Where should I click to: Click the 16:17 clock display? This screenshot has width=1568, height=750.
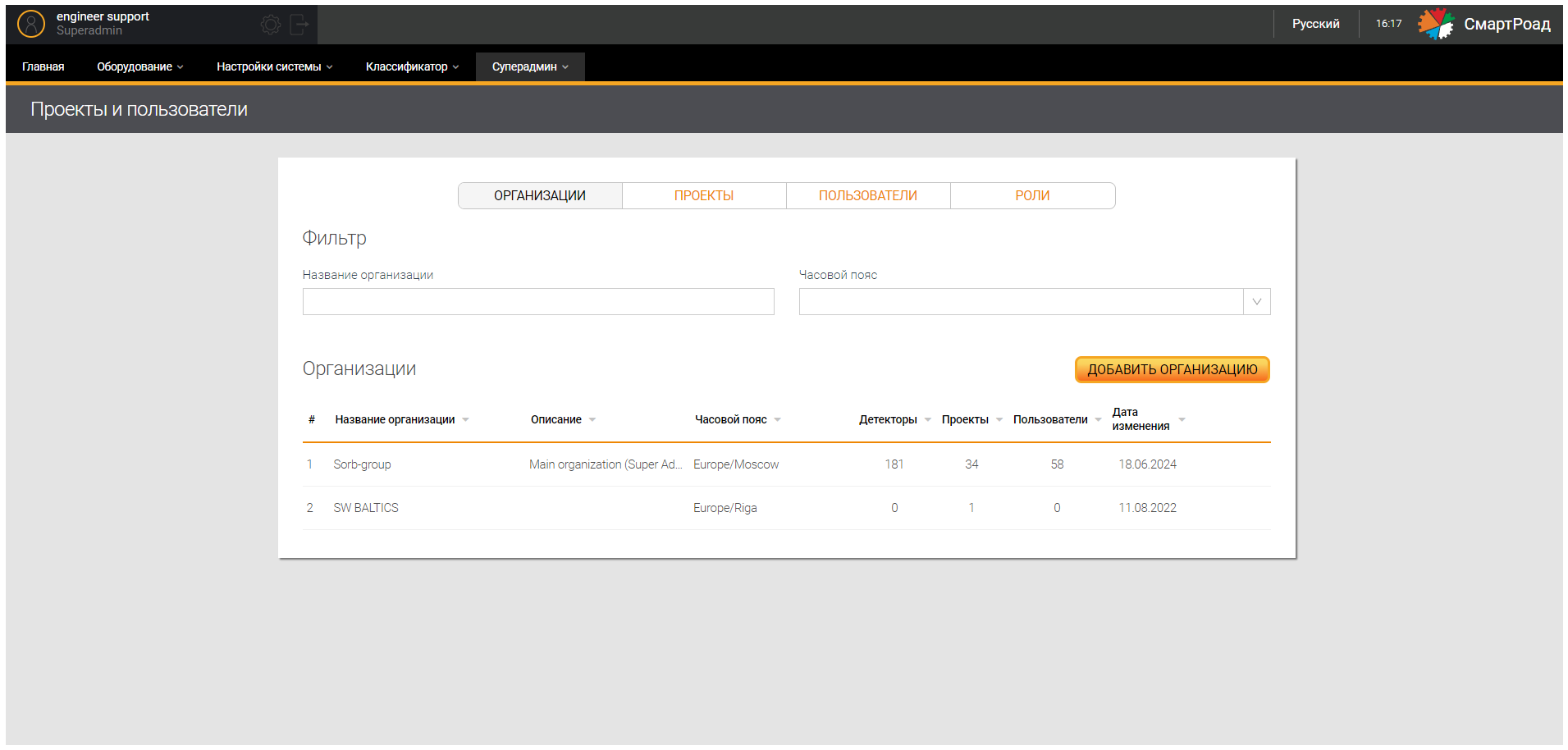[x=1388, y=24]
